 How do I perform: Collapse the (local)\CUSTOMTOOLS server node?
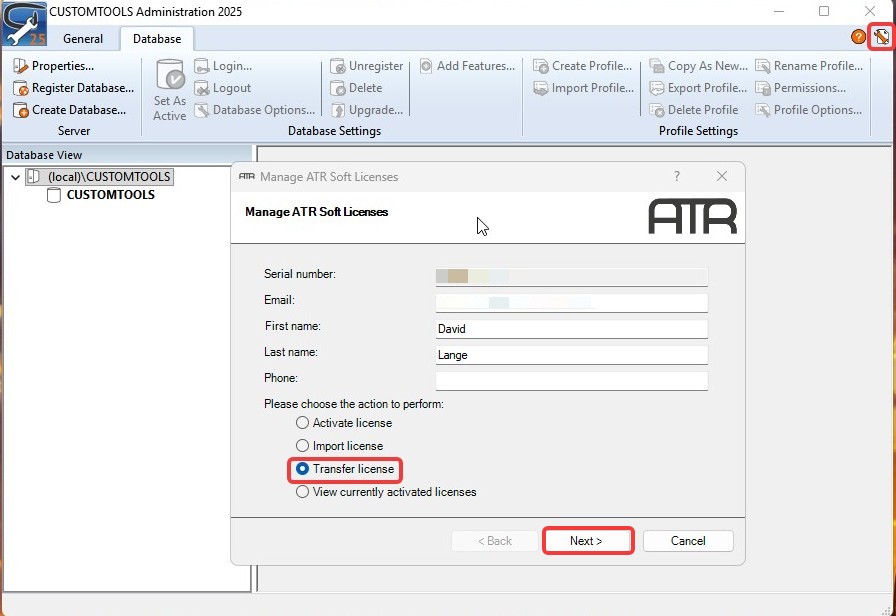coord(15,177)
